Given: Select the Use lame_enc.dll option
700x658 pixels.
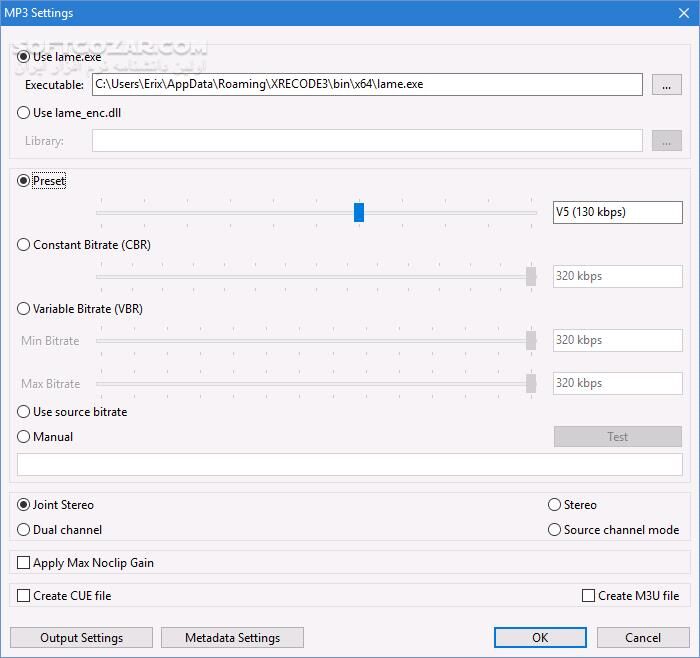Looking at the screenshot, I should tap(24, 113).
